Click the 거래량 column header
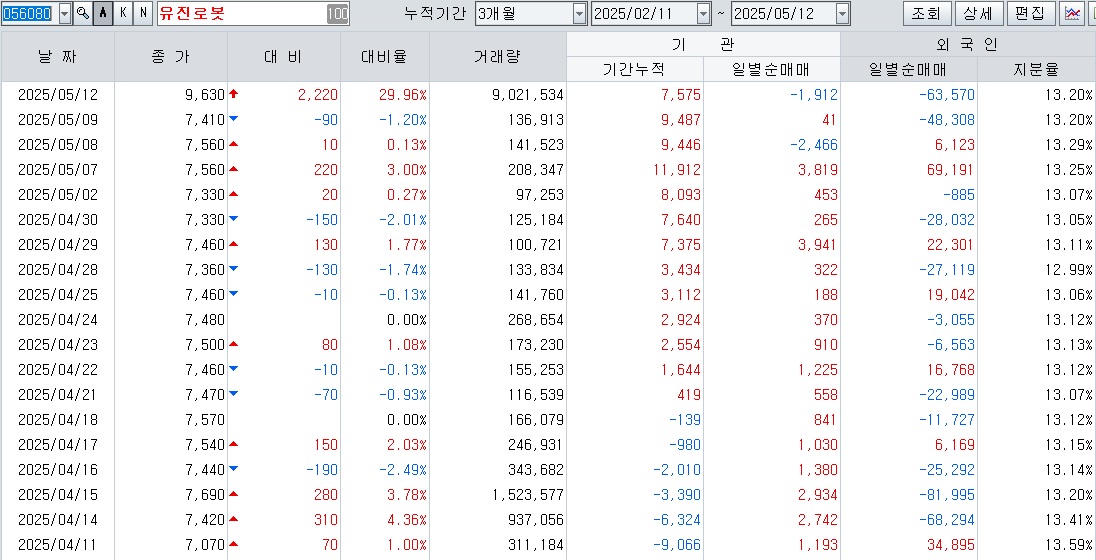 (498, 57)
